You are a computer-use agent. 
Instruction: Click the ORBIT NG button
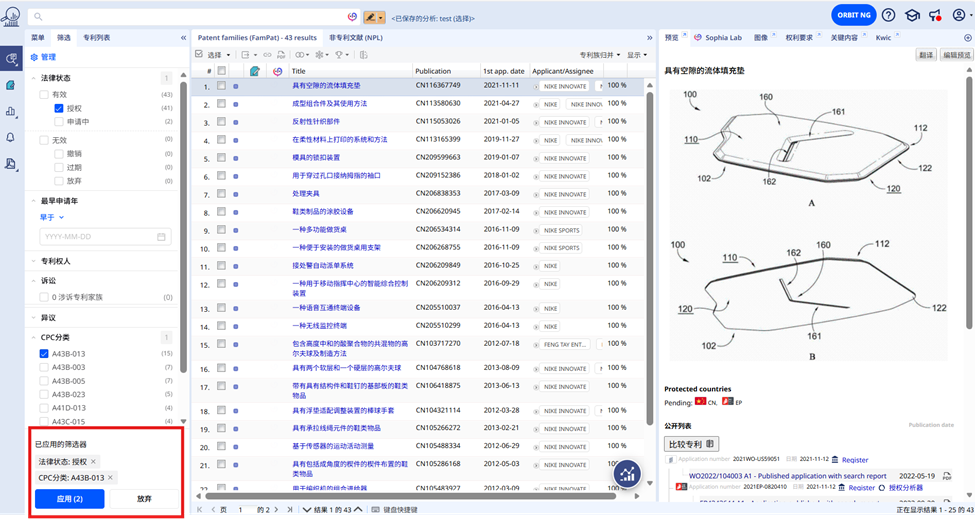[x=854, y=15]
